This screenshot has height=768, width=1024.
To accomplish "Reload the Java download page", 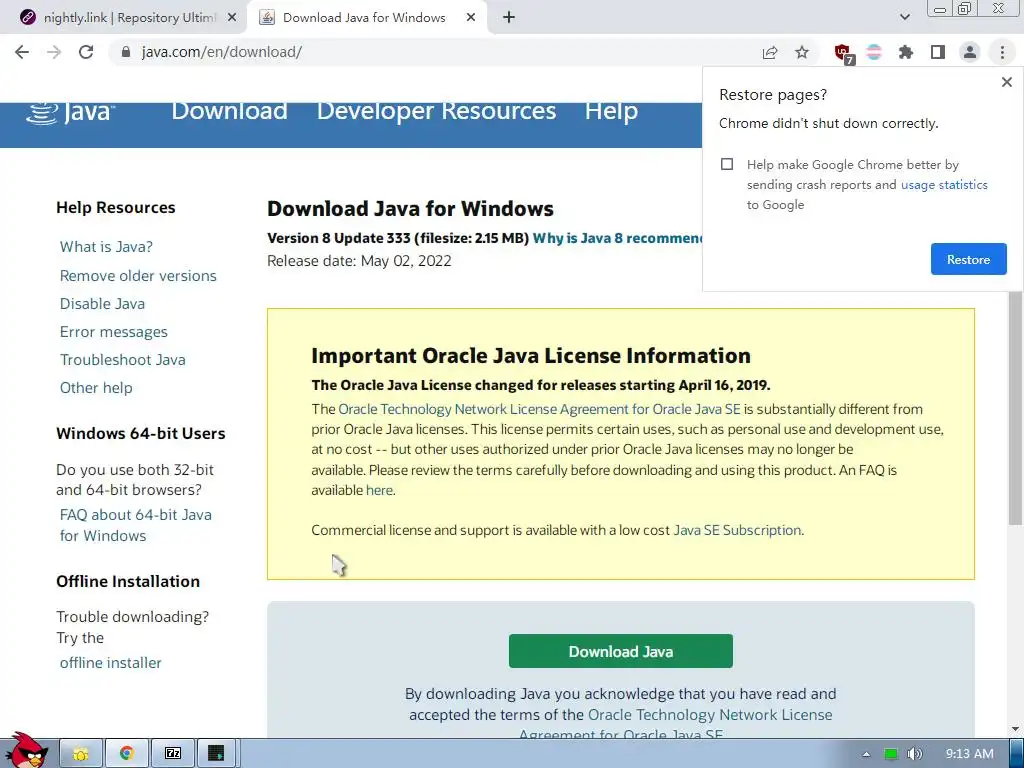I will point(86,52).
